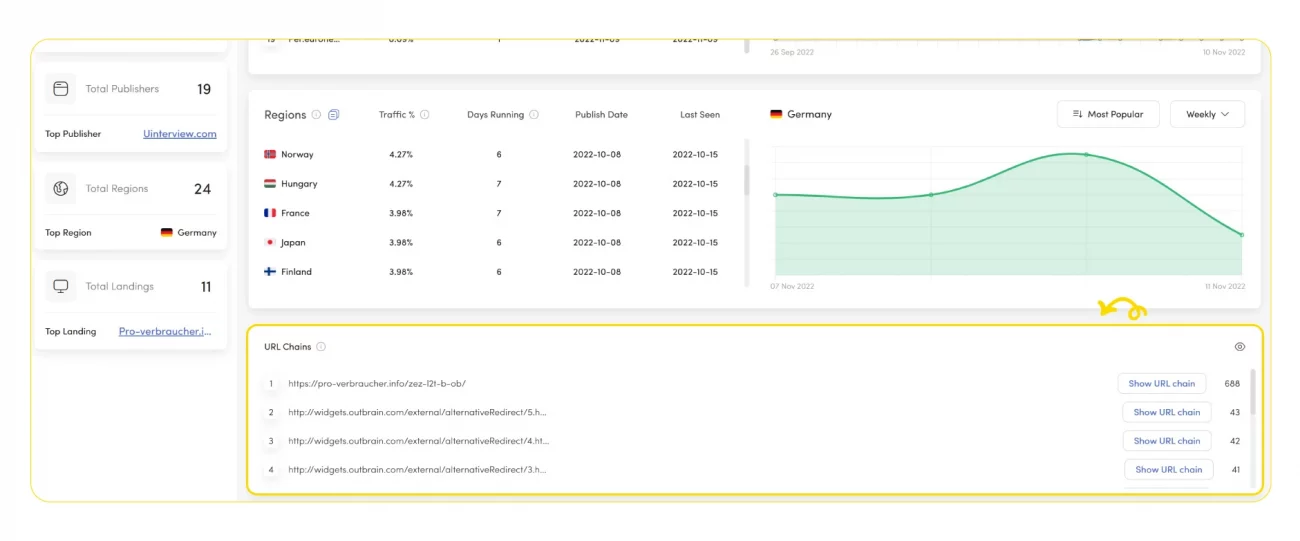Image resolution: width=1300 pixels, height=541 pixels.
Task: Click Germany flag in chart header
Action: [x=776, y=115]
